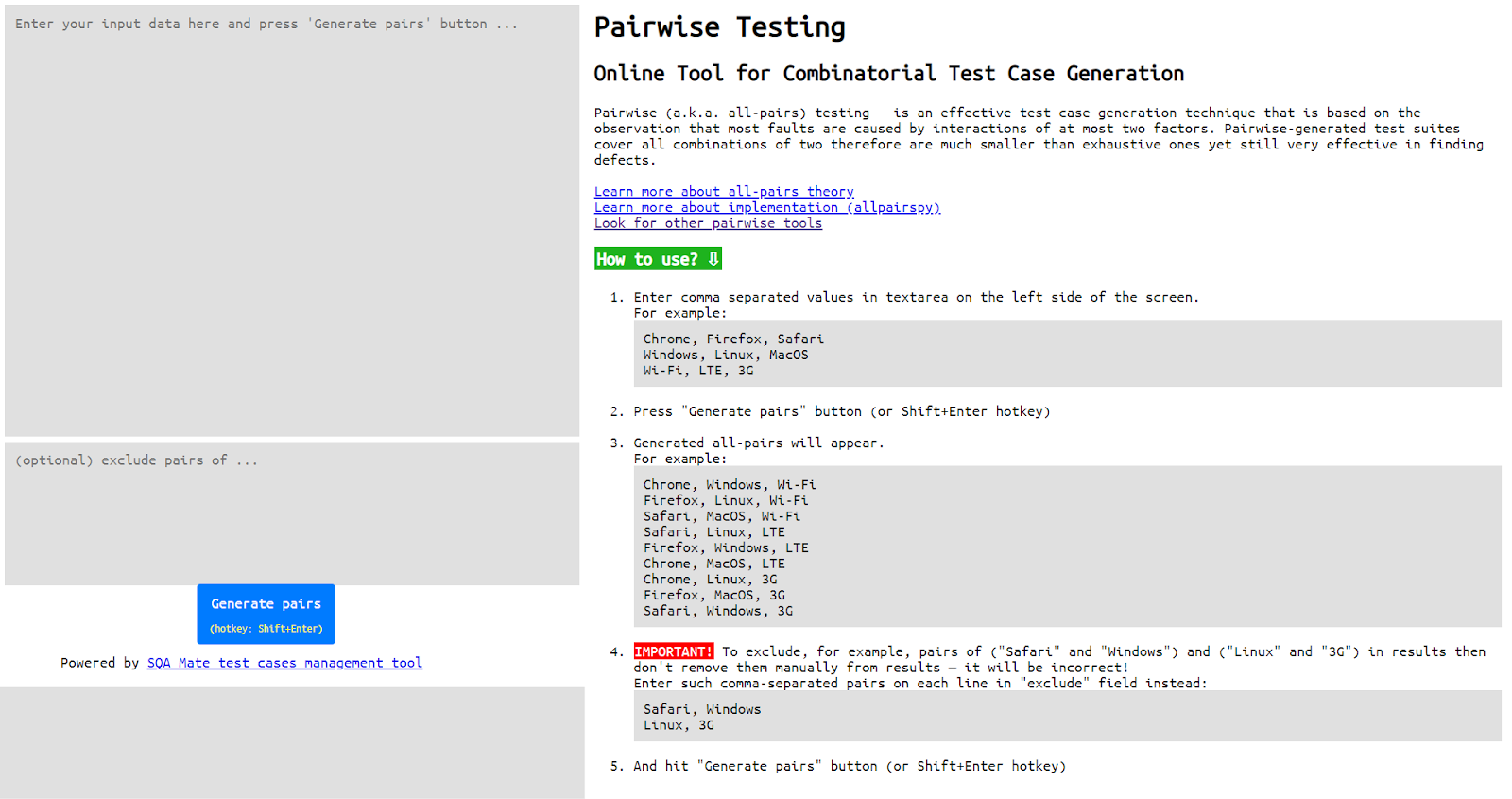Click result line Firefox, Linux, Wi-Fi

pos(726,500)
